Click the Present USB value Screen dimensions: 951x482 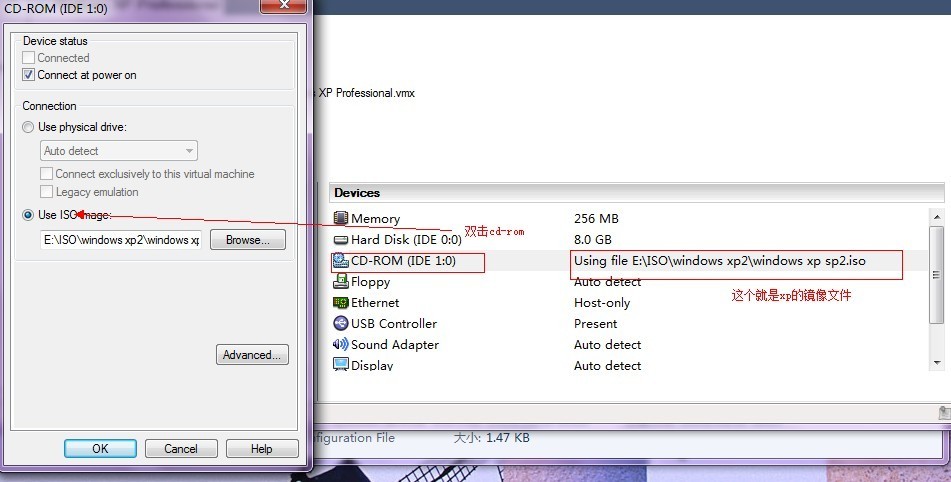[595, 324]
